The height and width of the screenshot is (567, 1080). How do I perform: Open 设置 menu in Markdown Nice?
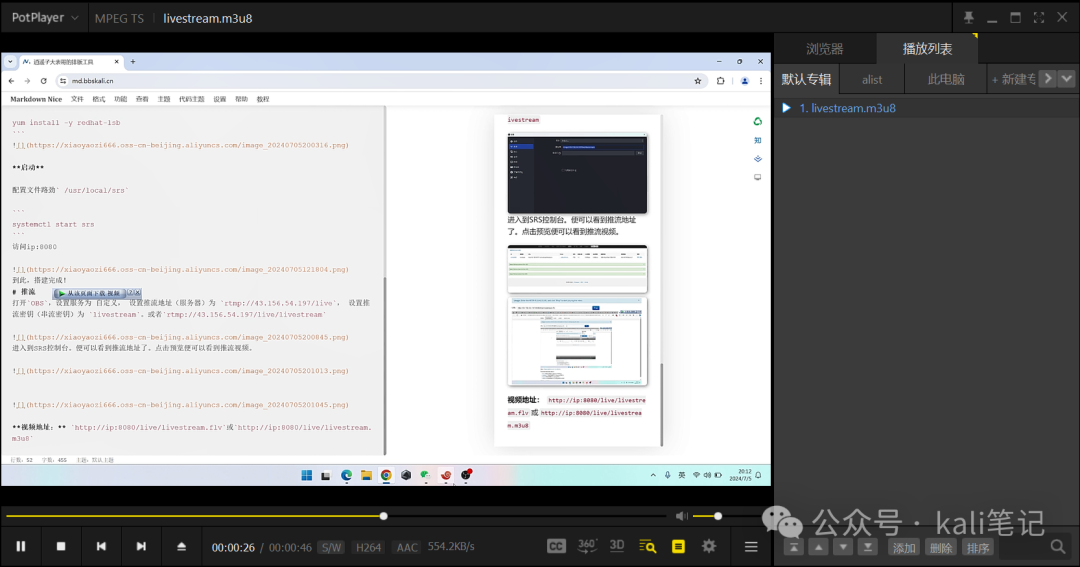pos(219,99)
